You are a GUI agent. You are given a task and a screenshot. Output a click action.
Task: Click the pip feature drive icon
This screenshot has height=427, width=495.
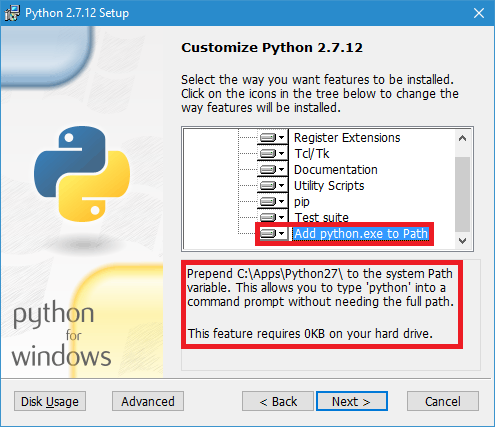[x=268, y=201]
